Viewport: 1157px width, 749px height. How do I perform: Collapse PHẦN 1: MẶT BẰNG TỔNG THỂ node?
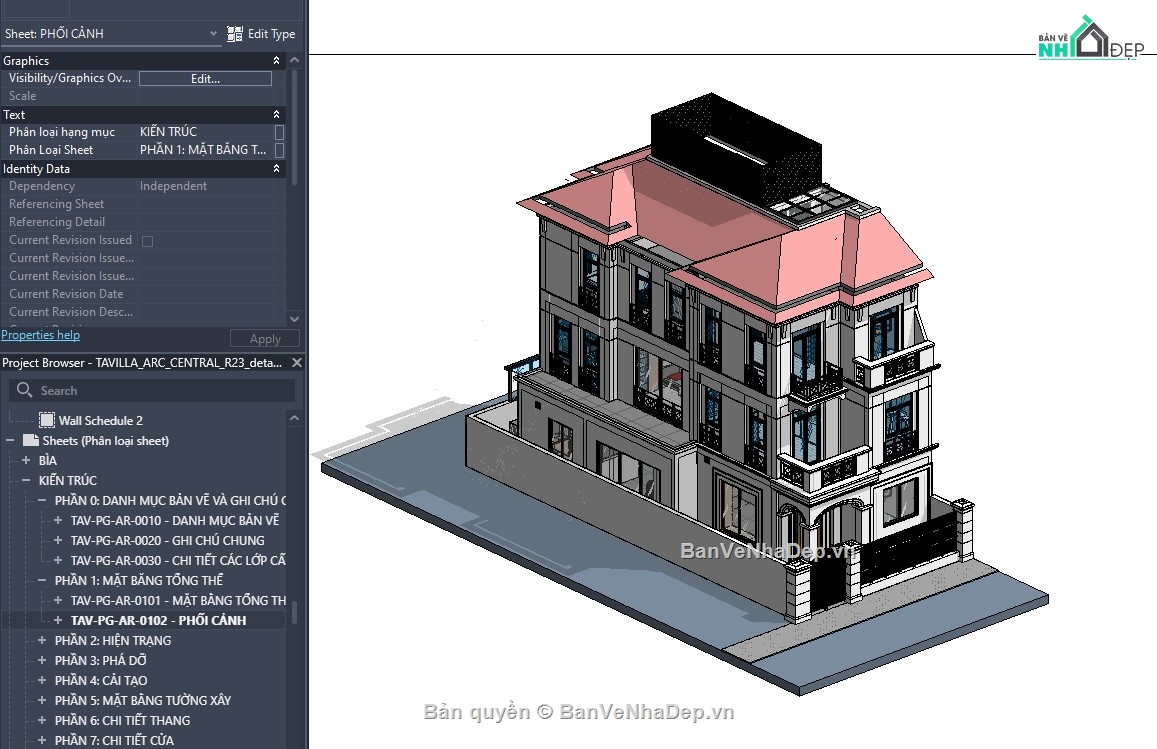click(x=42, y=580)
